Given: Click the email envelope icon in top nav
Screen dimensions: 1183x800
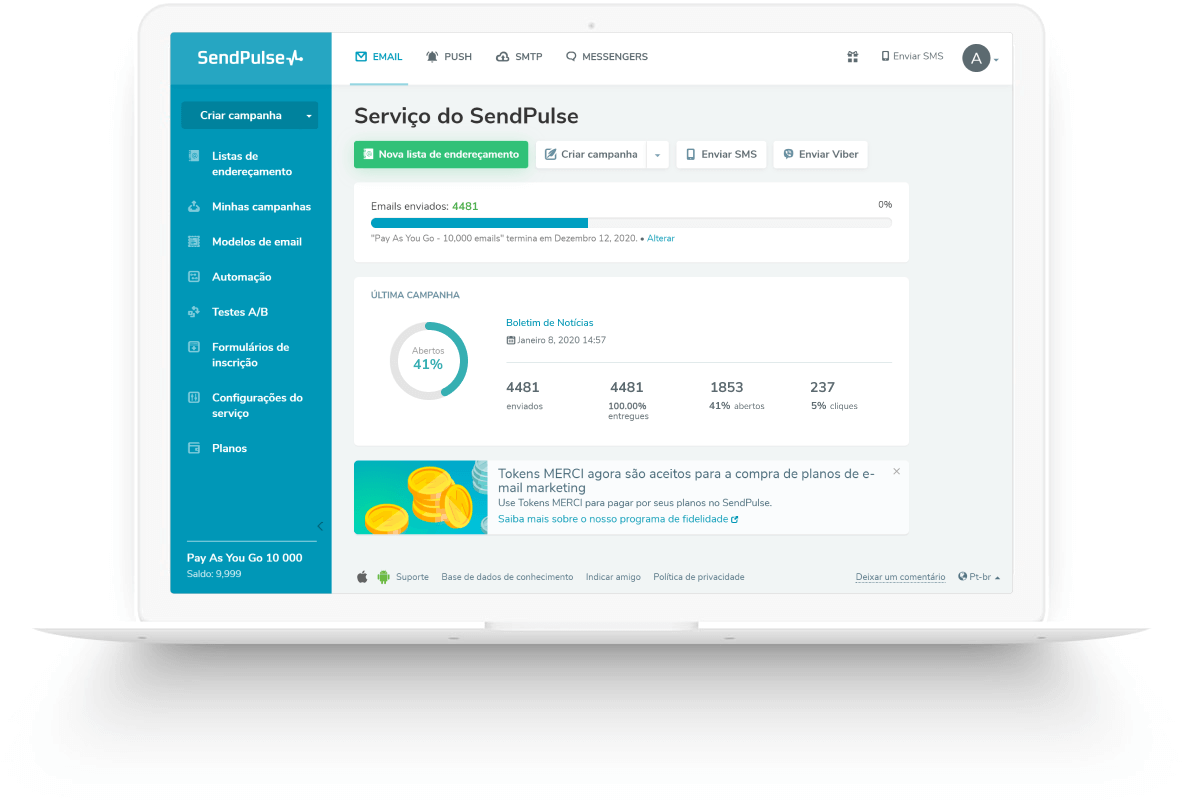Looking at the screenshot, I should tap(361, 57).
